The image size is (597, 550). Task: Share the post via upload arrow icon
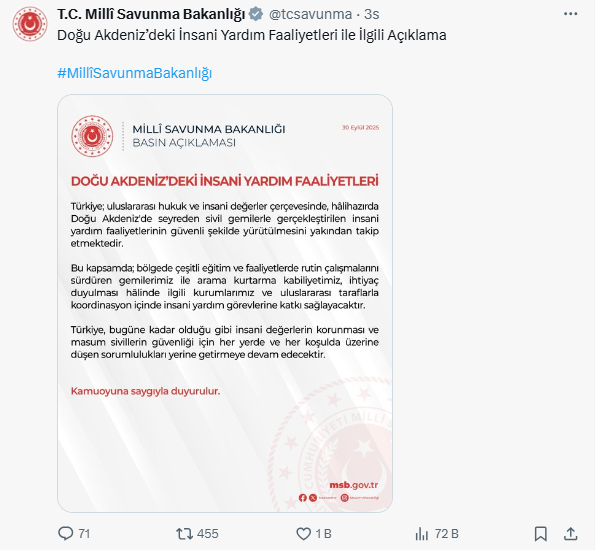[570, 534]
